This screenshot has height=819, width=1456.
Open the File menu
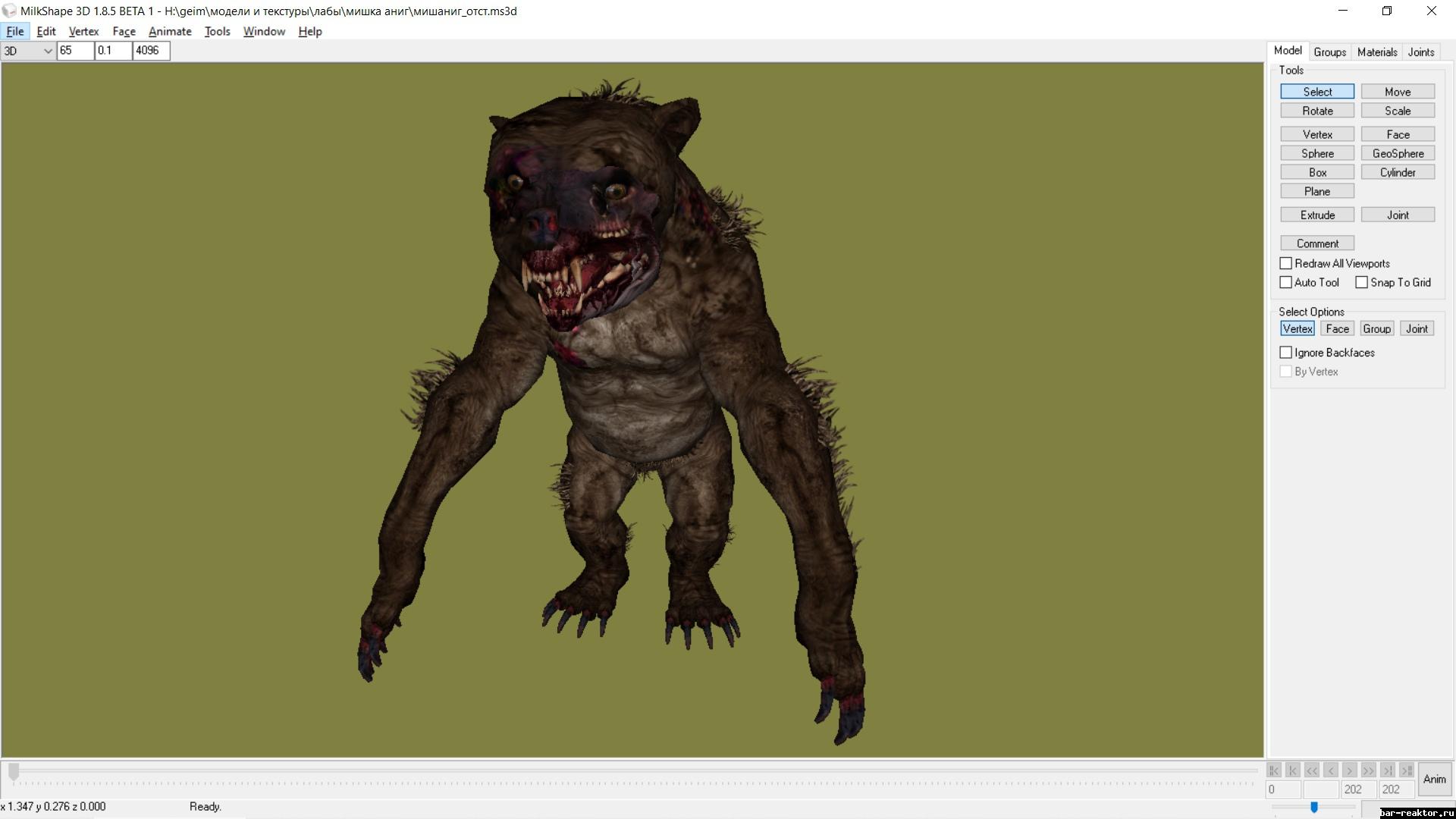15,31
